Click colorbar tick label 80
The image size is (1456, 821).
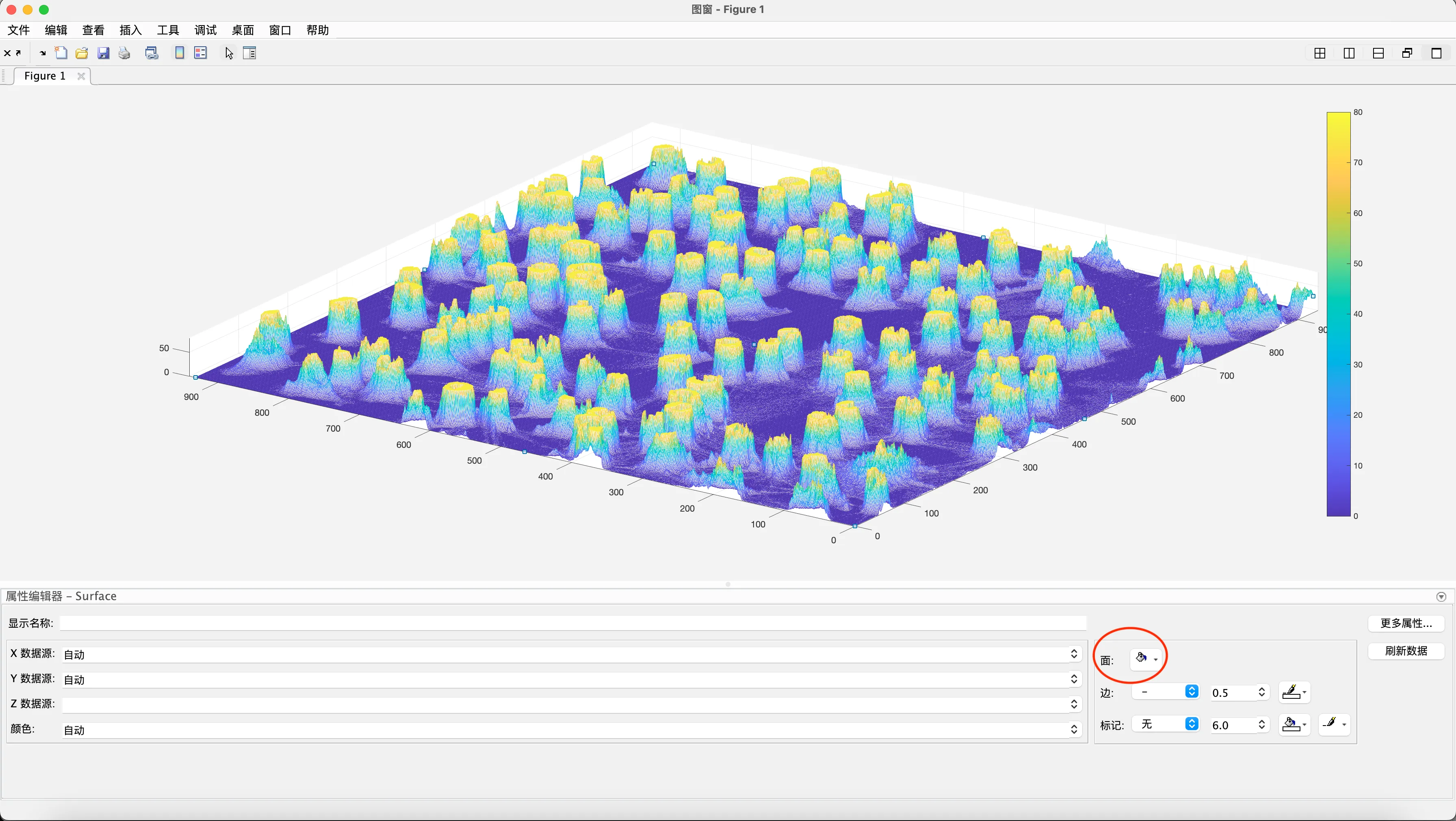(1358, 112)
